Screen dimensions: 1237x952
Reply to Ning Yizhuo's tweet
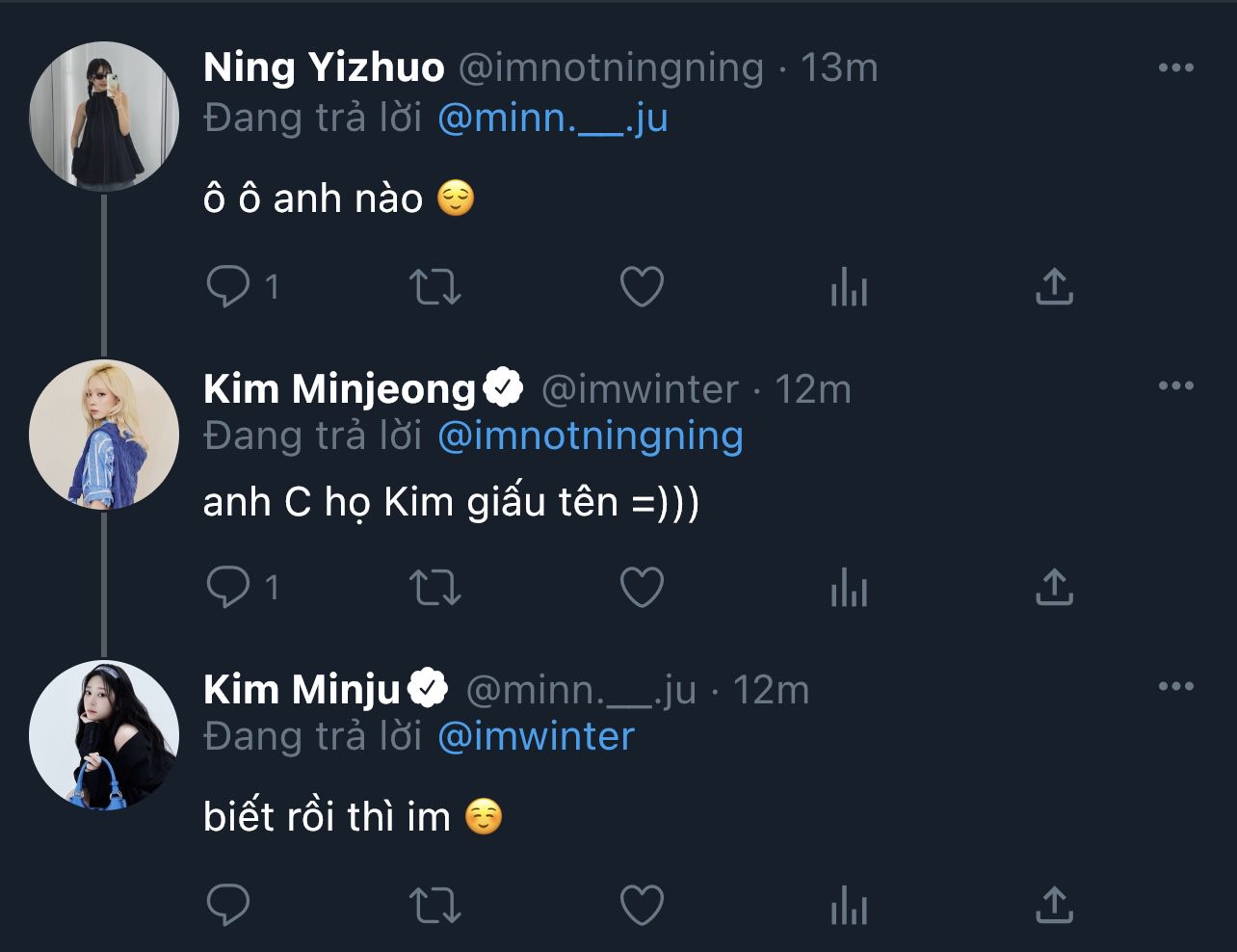tap(228, 286)
